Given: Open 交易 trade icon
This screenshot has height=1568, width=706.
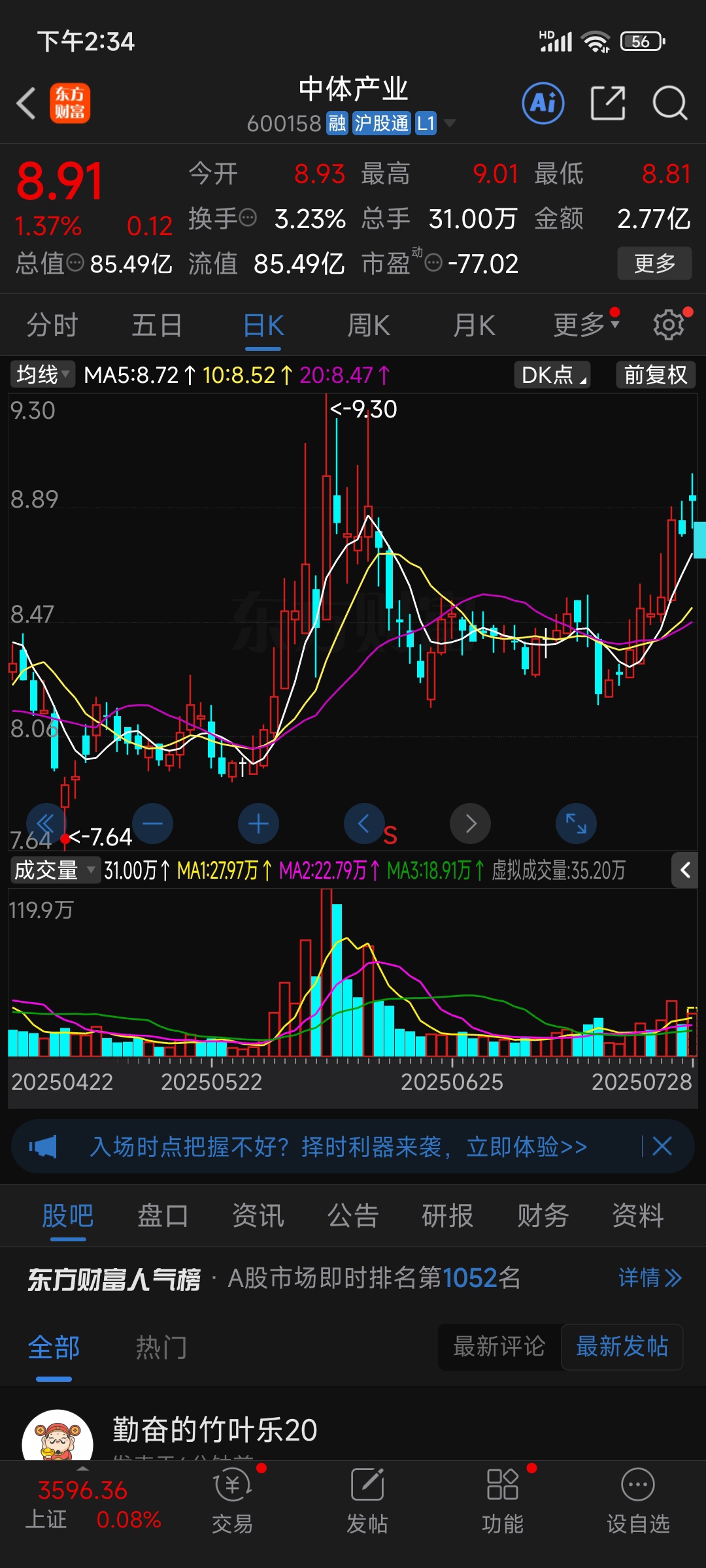Looking at the screenshot, I should coord(232,1501).
